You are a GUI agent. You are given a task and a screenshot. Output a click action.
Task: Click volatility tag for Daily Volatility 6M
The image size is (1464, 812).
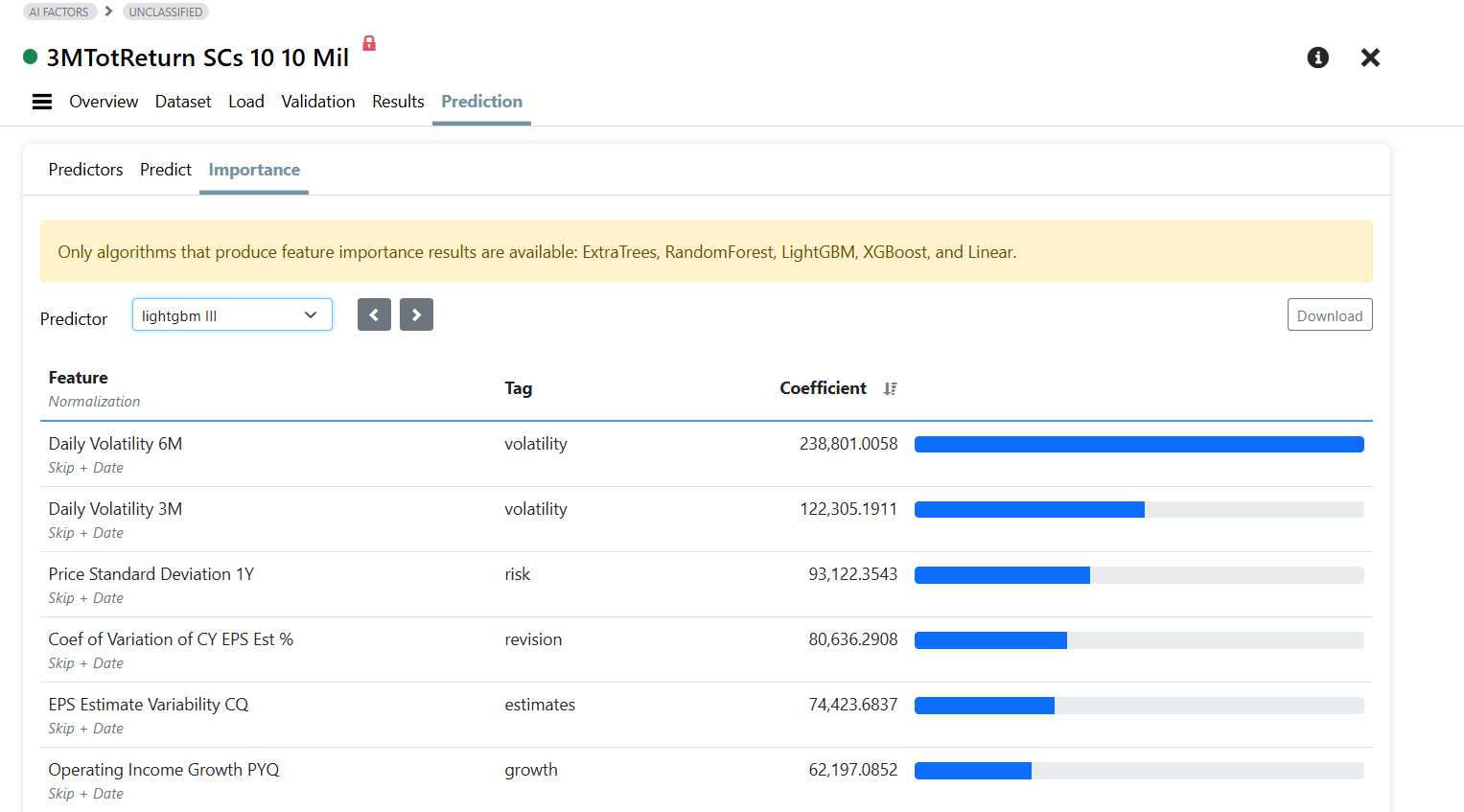point(536,444)
